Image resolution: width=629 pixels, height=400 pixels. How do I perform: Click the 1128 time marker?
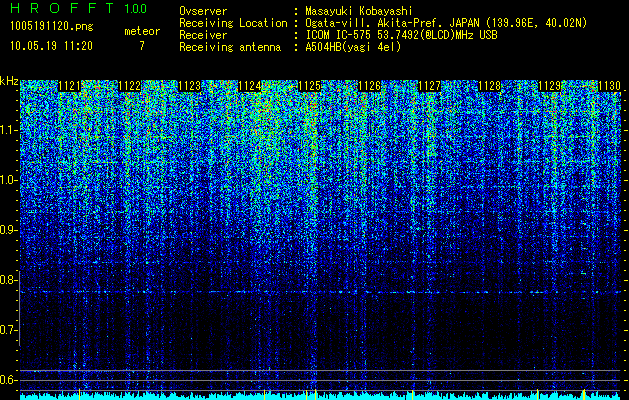coord(489,86)
